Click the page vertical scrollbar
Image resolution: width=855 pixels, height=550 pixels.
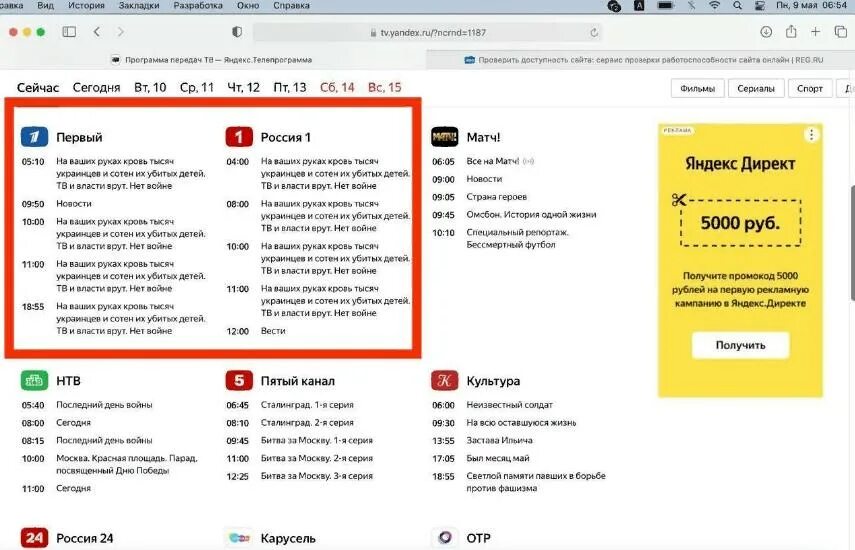coord(852,243)
